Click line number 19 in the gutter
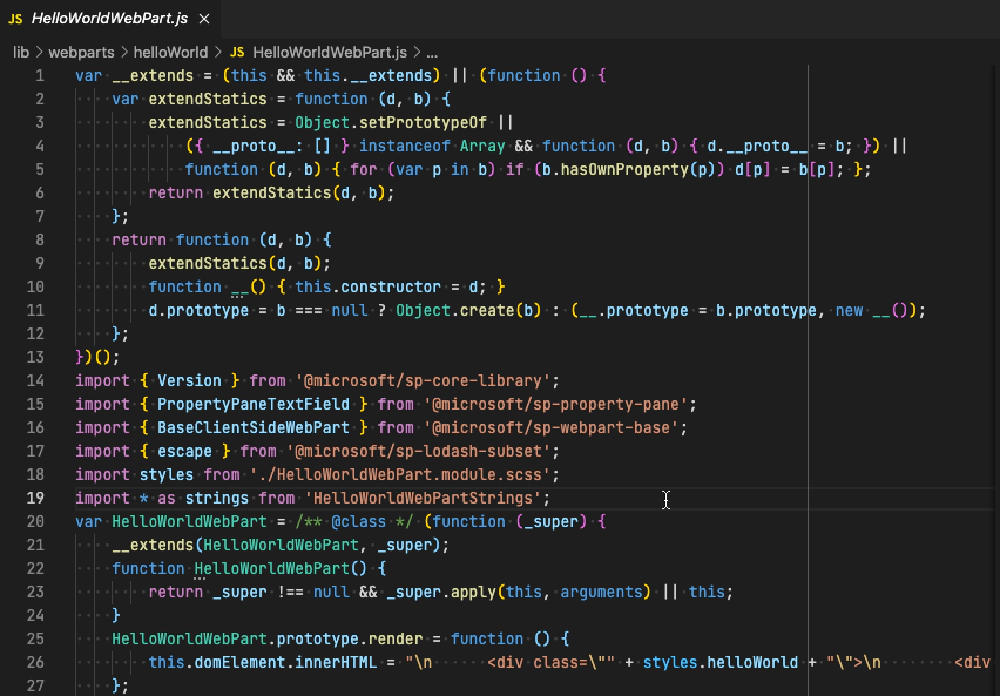Screen dimensions: 1000x696 click(x=35, y=498)
